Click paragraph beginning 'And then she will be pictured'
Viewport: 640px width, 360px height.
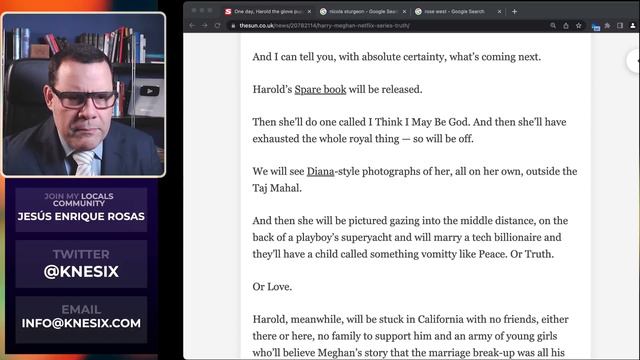[410, 237]
